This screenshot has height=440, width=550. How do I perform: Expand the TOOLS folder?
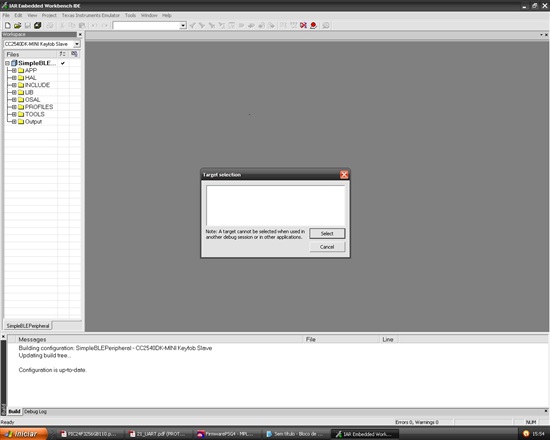pos(14,114)
